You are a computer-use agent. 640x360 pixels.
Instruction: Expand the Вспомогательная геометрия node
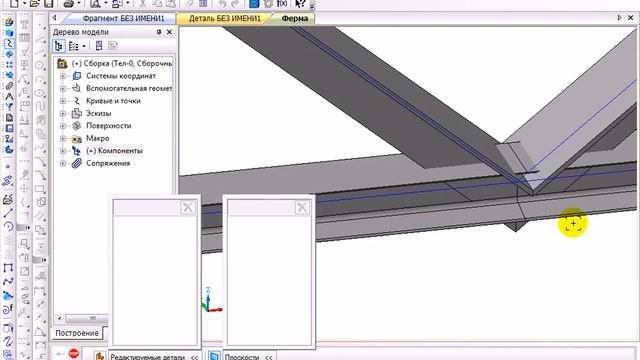[x=63, y=88]
